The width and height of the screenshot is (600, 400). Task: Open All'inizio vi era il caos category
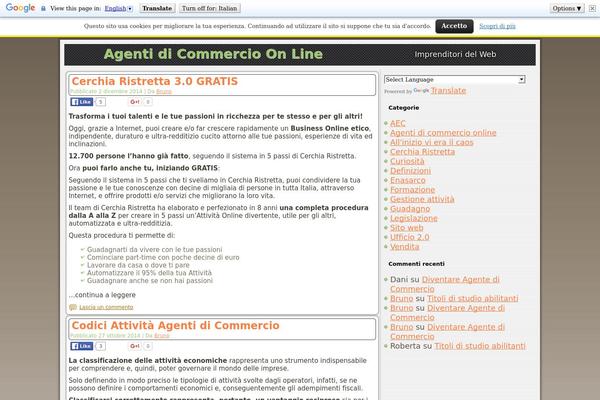pyautogui.click(x=432, y=142)
